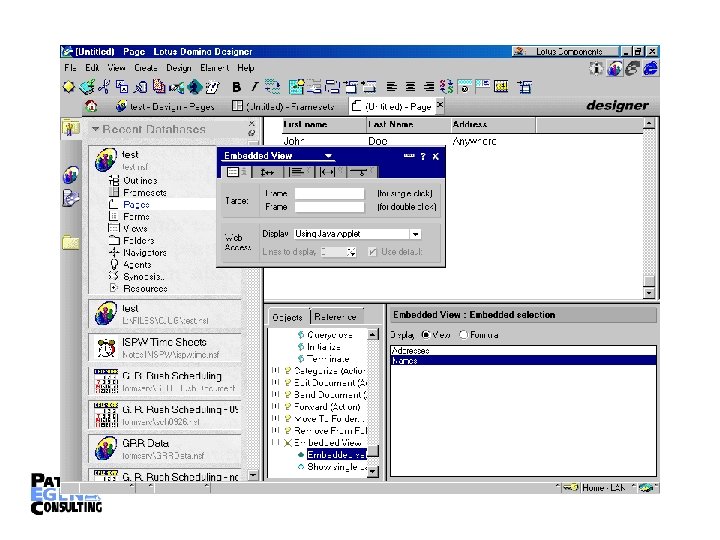Open the Display dropdown arrow for Web Access
The width and height of the screenshot is (720, 540).
coord(415,234)
